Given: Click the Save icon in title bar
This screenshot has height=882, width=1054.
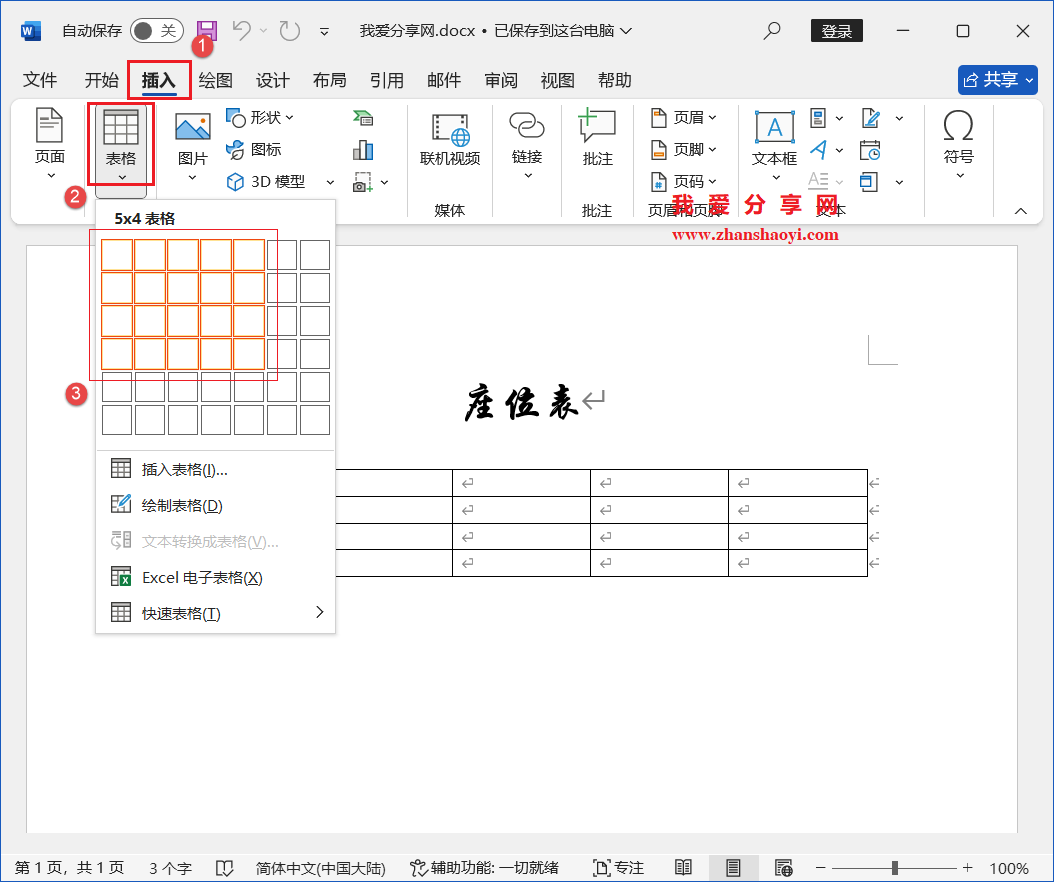Looking at the screenshot, I should tap(206, 31).
